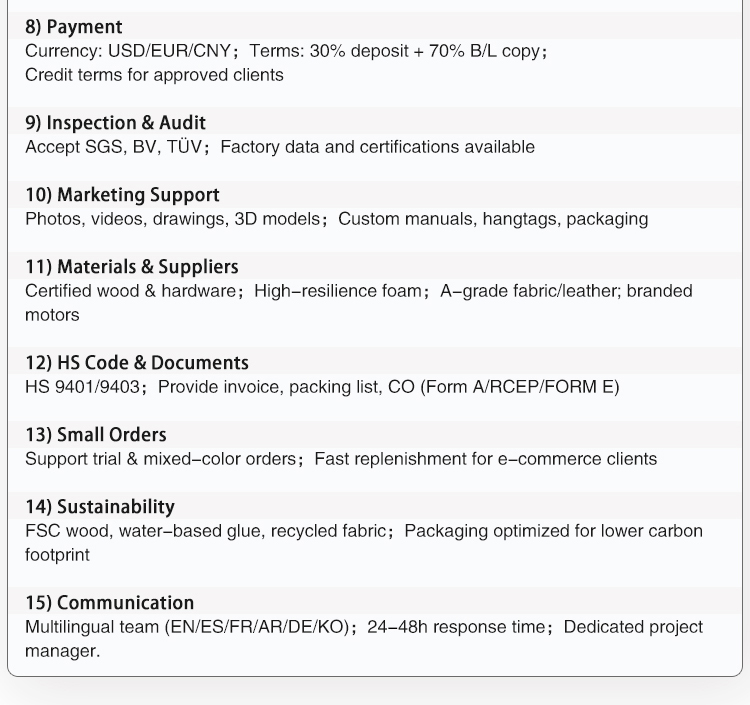This screenshot has height=705, width=750.
Task: Select the '10) Marketing Support' heading
Action: point(122,195)
